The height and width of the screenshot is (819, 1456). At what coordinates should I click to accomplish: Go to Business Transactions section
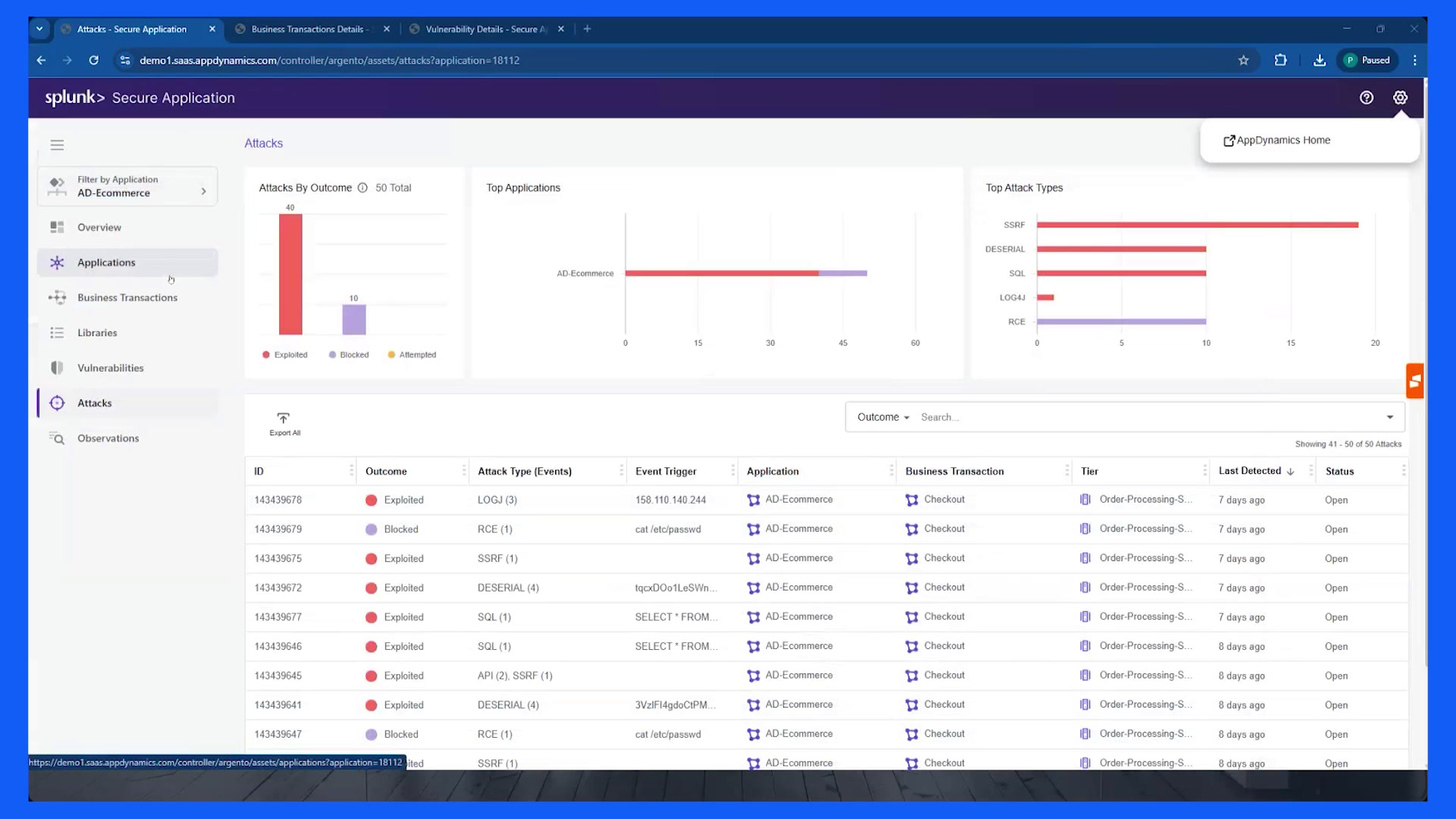coord(127,298)
